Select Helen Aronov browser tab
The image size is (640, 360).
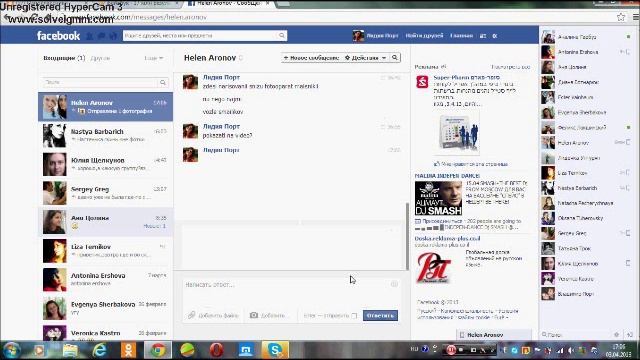pos(229,3)
